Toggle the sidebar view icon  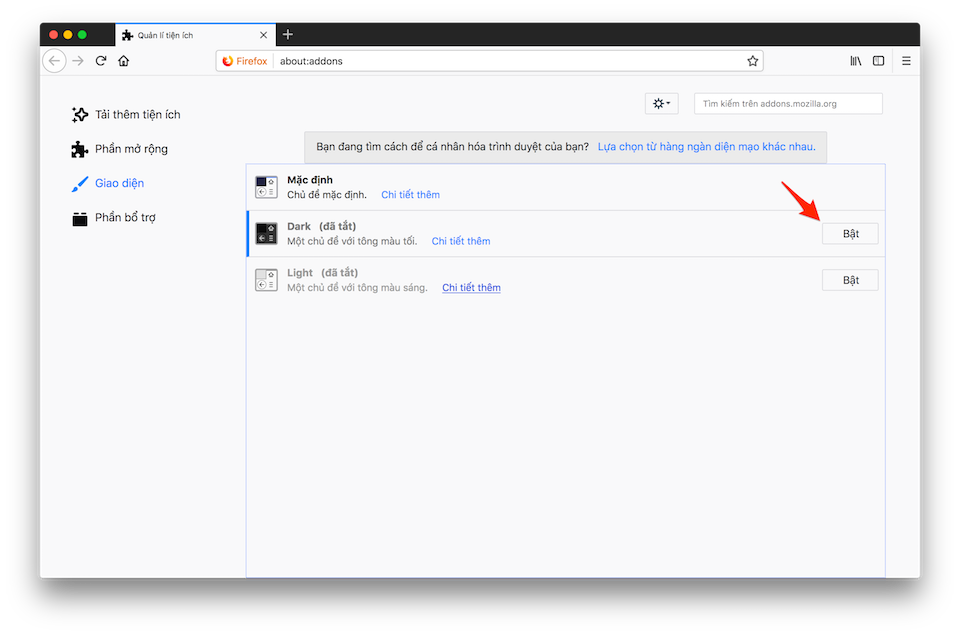[879, 61]
